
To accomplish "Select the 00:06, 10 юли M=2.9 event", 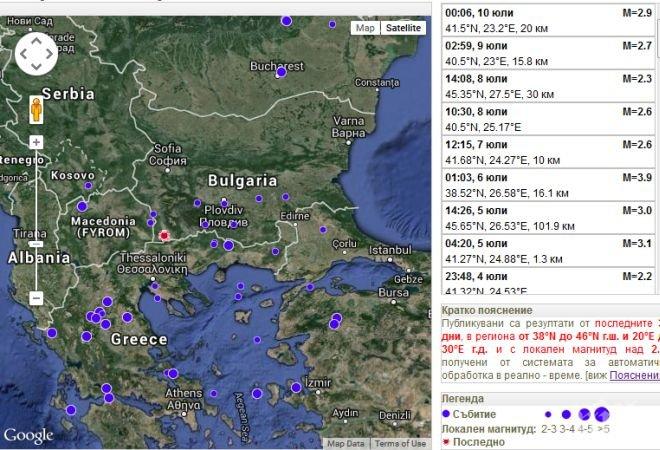I will [x=548, y=18].
